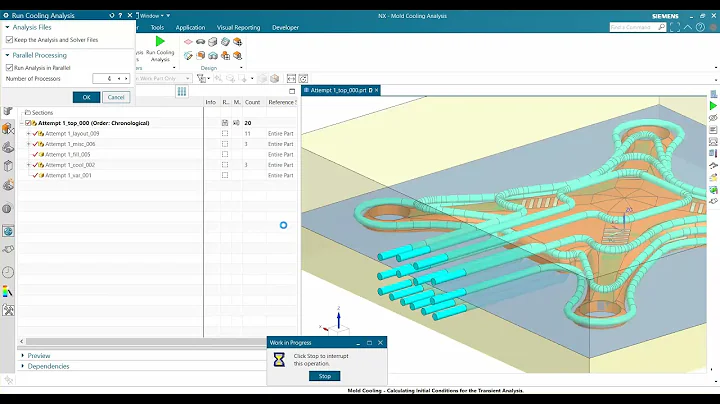Image resolution: width=720 pixels, height=404 pixels.
Task: Click the orange stacked blocks icon in Design bottom row
Action: pos(225,56)
